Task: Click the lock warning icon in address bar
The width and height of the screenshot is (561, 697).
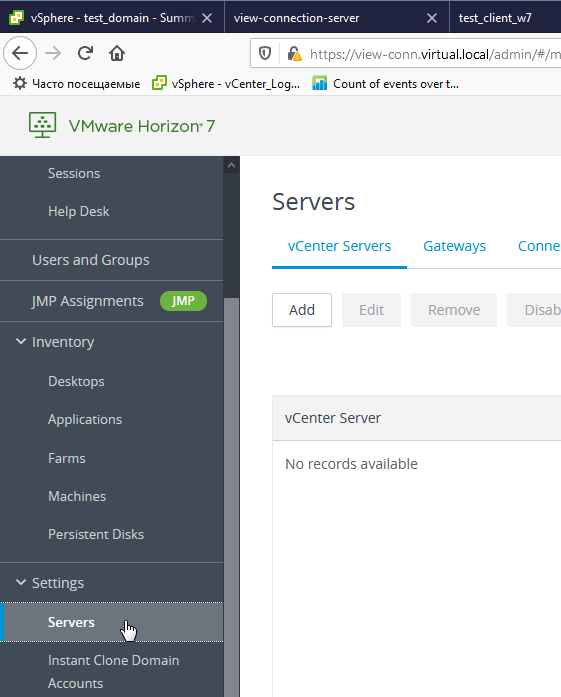Action: tap(294, 54)
